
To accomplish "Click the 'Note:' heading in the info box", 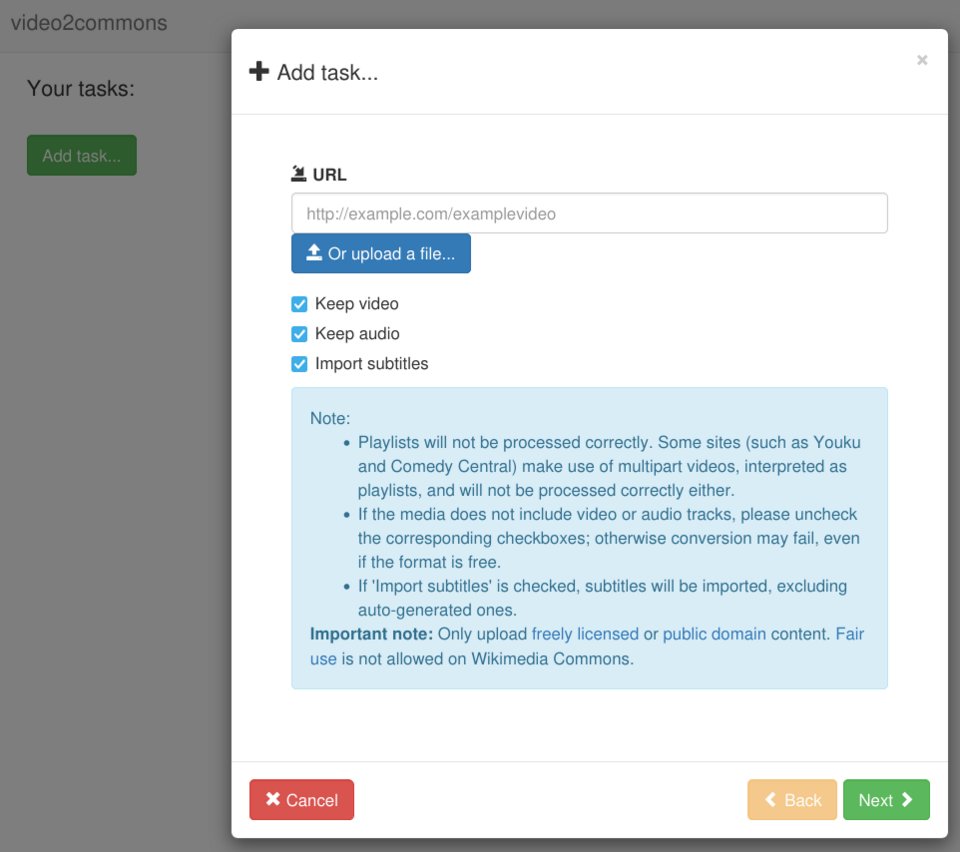I will tap(330, 418).
